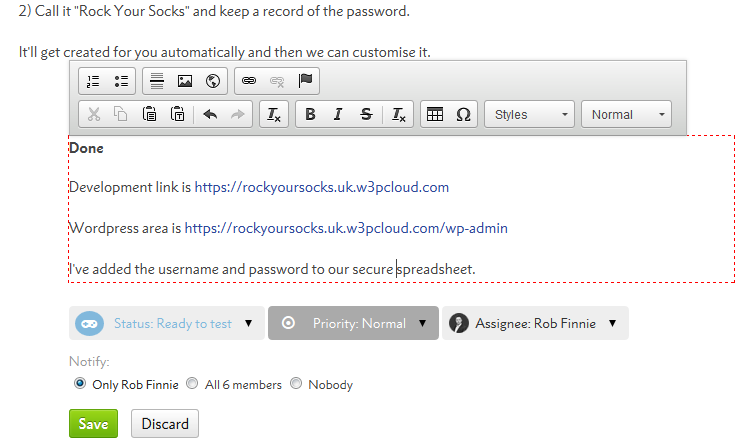This screenshot has height=442, width=748.
Task: Open the Assignee: Rob Finnie dropdown
Action: pyautogui.click(x=535, y=323)
